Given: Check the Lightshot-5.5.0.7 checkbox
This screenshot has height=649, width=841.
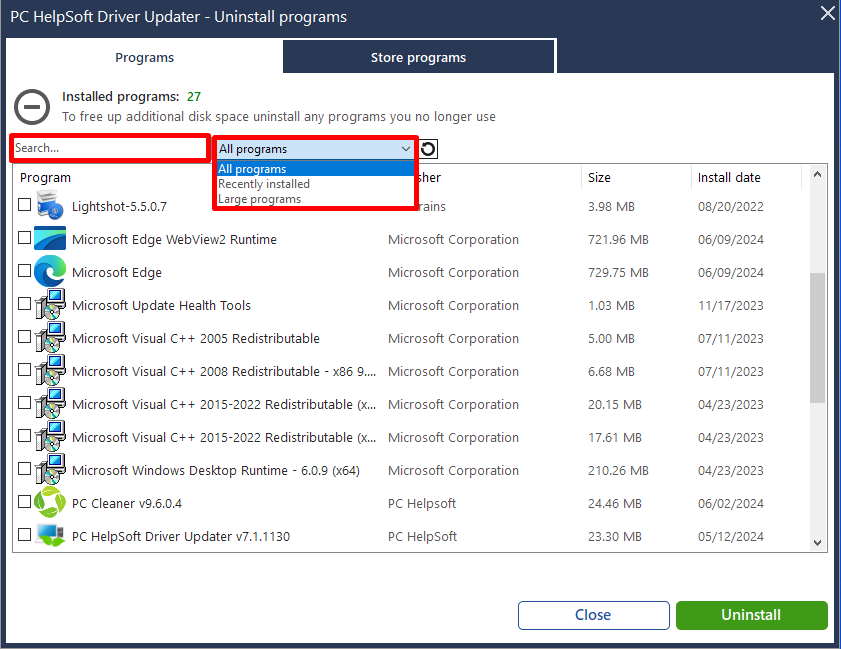Looking at the screenshot, I should click(x=25, y=205).
